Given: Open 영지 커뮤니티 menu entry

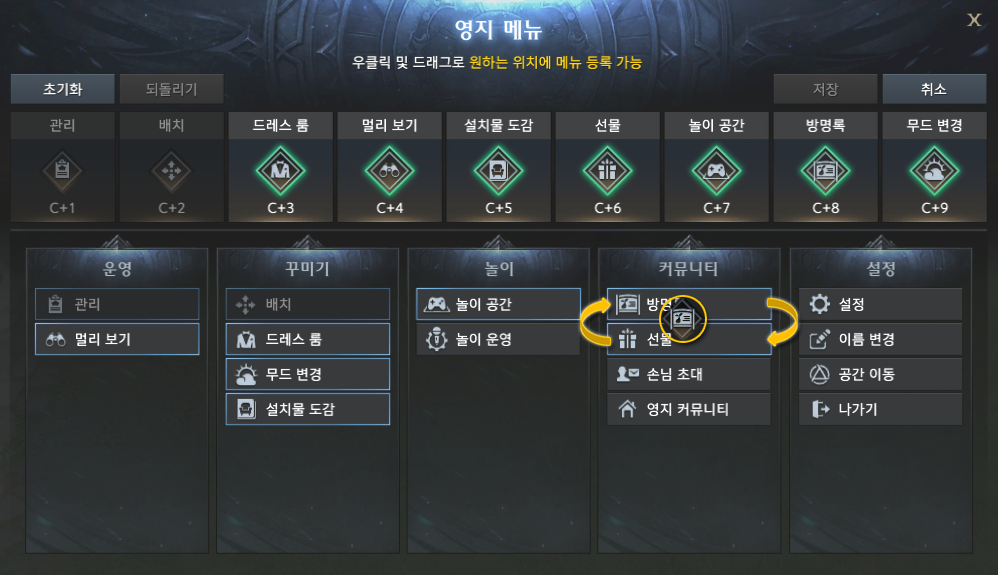Looking at the screenshot, I should 689,409.
